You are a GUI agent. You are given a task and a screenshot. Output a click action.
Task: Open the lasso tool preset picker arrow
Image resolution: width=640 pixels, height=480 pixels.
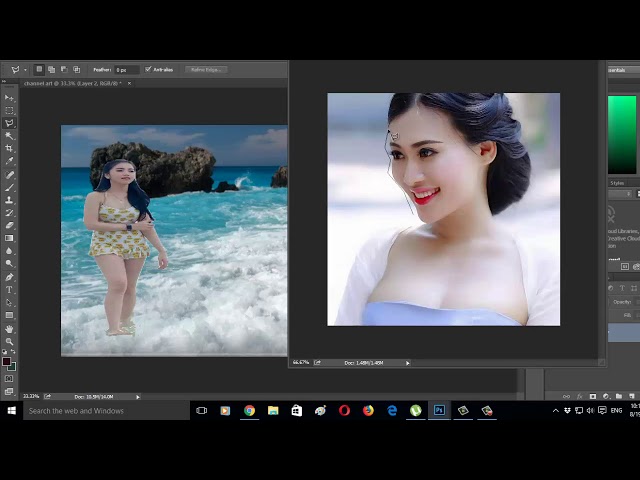pyautogui.click(x=25, y=70)
